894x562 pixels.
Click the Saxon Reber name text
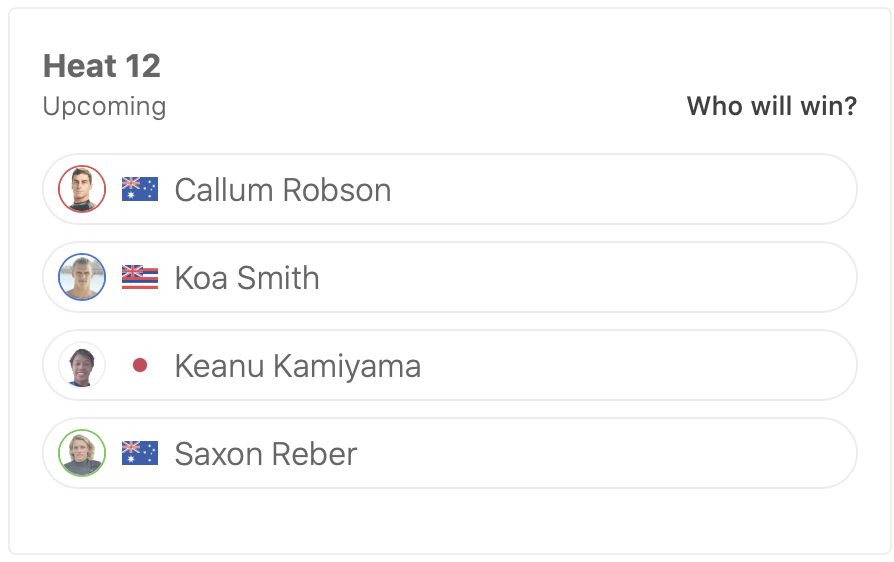tap(266, 454)
